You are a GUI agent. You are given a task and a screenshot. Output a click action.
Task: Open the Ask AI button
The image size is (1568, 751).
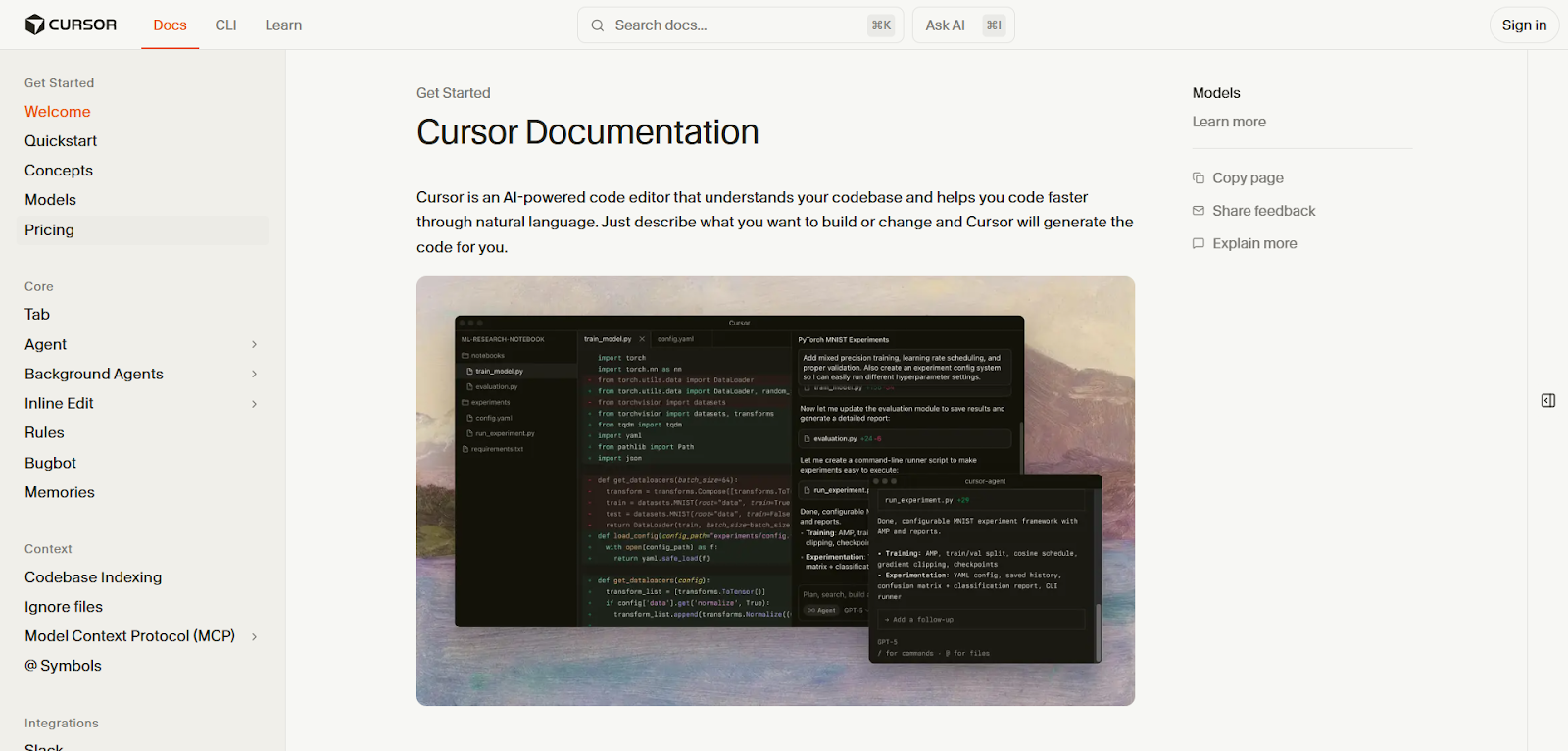point(963,25)
